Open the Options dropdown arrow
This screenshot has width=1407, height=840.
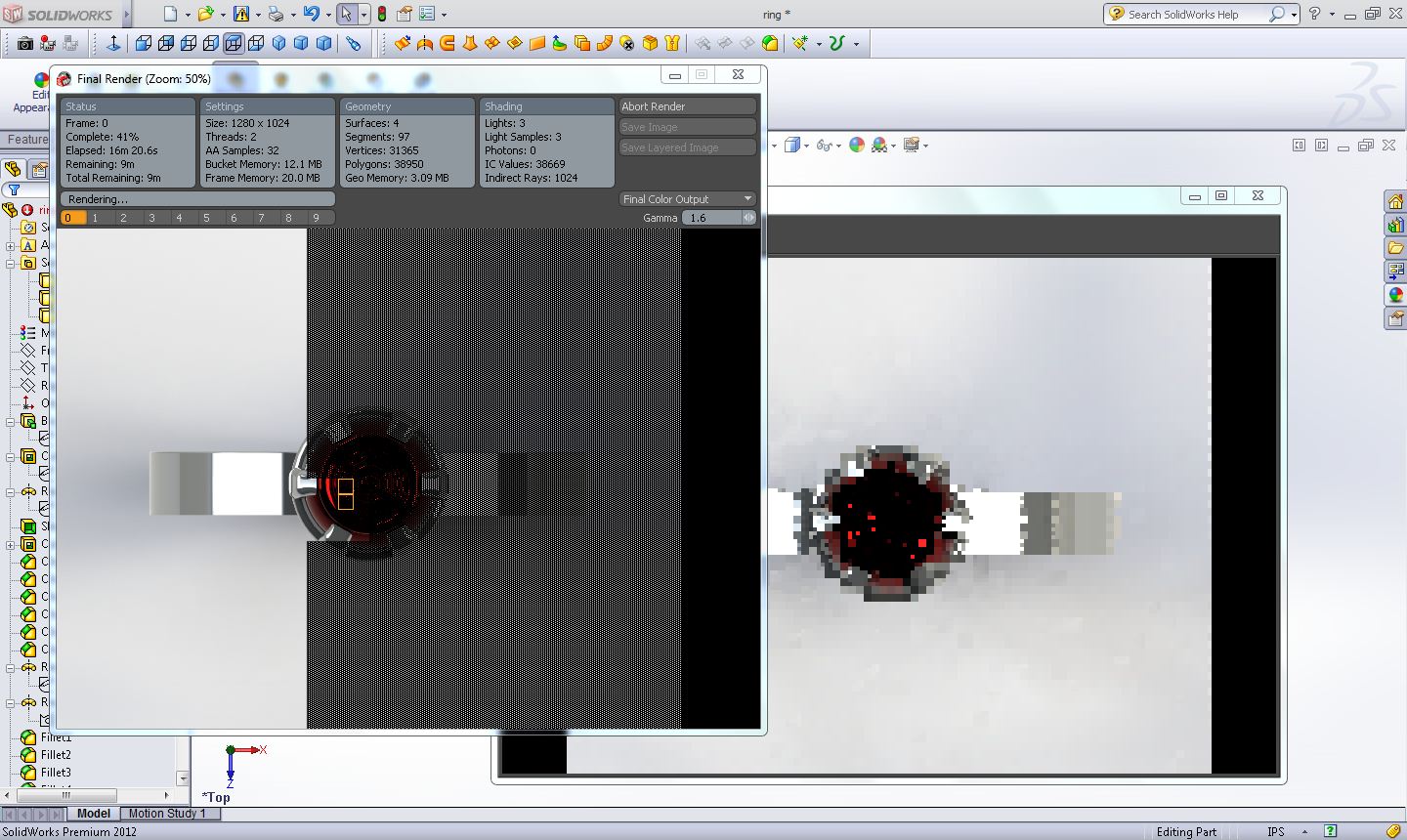(x=444, y=15)
